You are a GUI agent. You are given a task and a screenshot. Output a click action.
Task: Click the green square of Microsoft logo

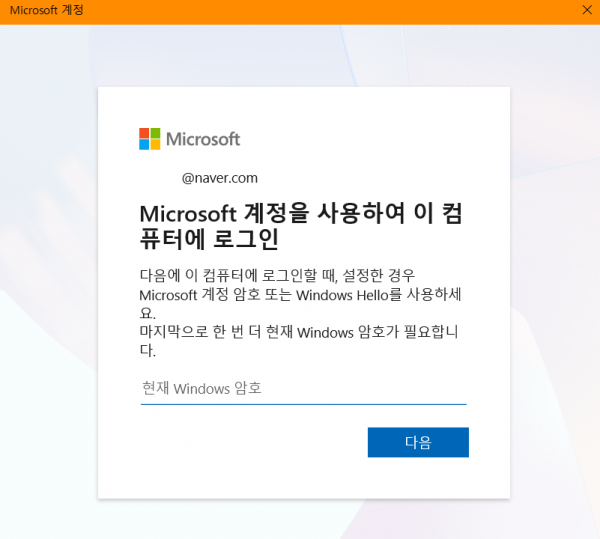point(155,133)
